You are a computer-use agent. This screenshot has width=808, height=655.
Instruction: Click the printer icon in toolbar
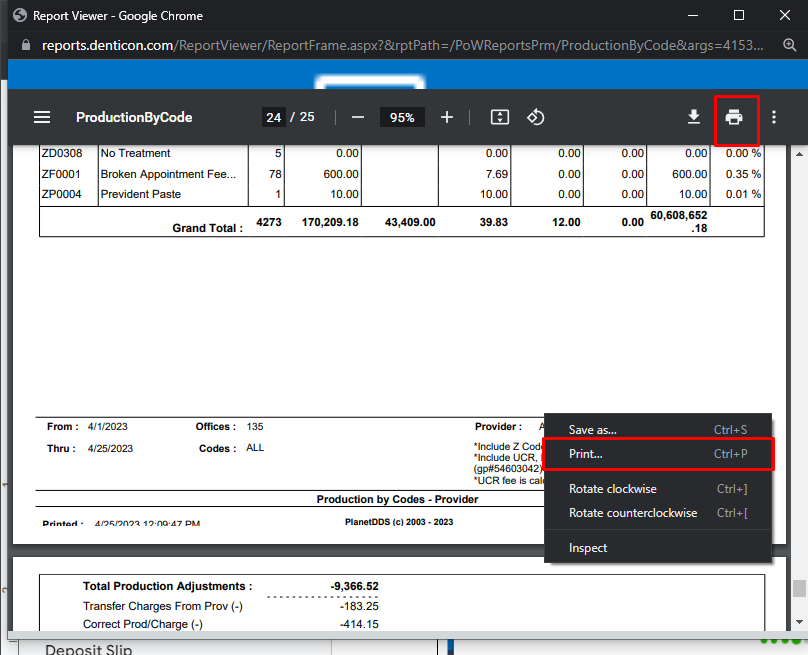point(734,118)
